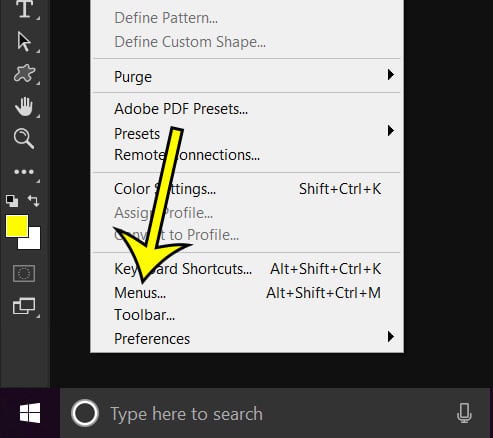This screenshot has height=438, width=493.
Task: Click the yellow foreground color swatch
Action: tap(17, 226)
